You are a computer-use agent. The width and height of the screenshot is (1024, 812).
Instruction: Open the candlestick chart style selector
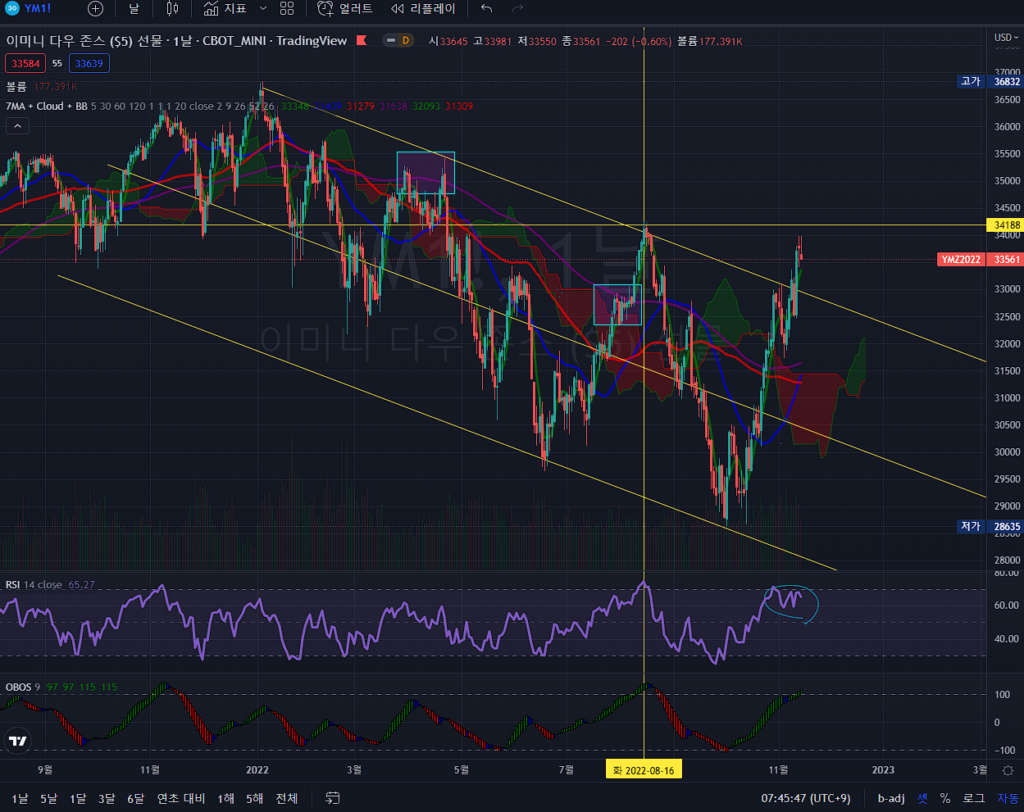click(172, 9)
